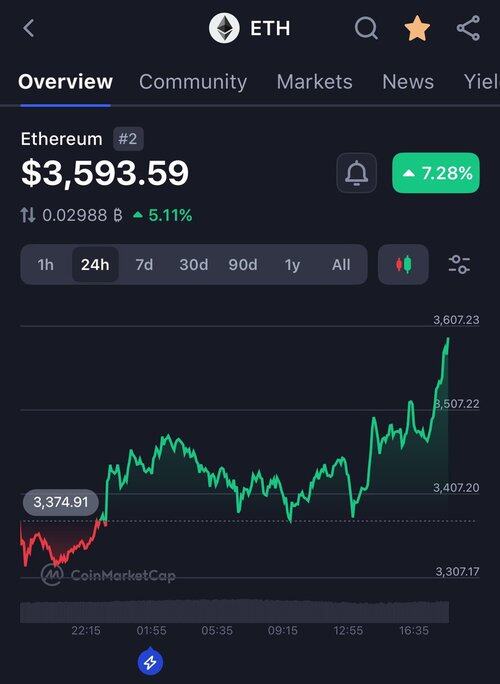Swap ETH/BTC price arrows icon

pyautogui.click(x=28, y=215)
